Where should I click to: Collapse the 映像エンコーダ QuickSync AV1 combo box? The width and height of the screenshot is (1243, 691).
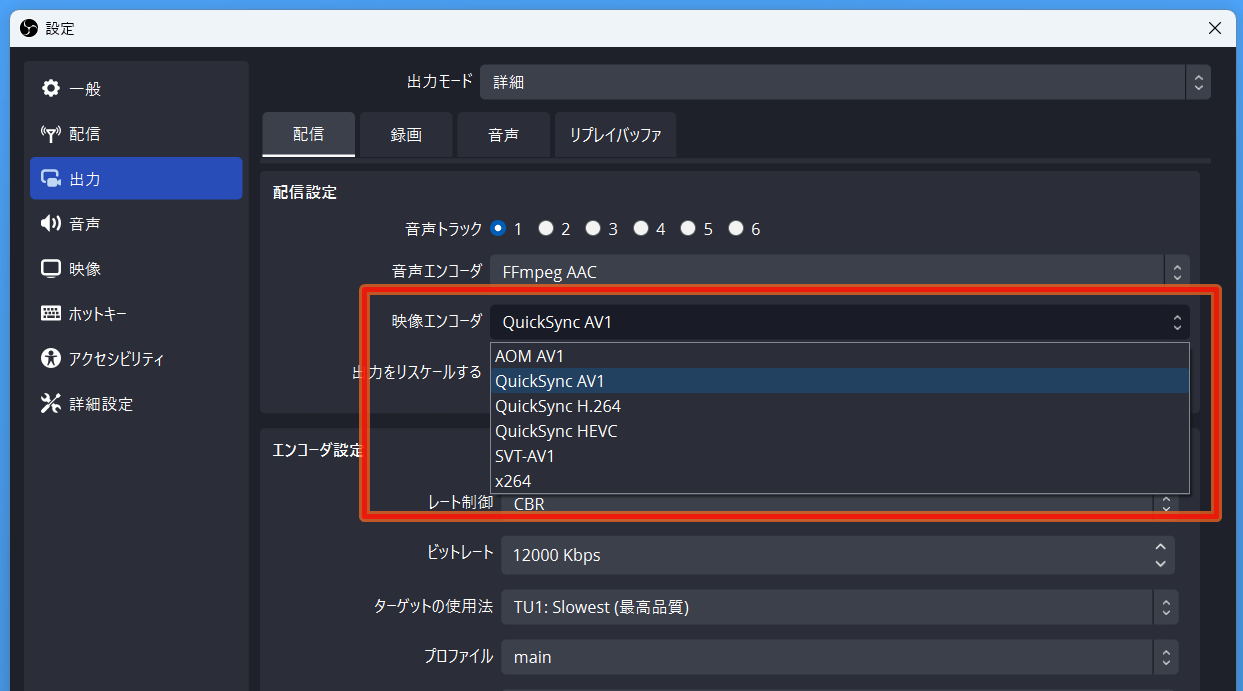click(839, 322)
